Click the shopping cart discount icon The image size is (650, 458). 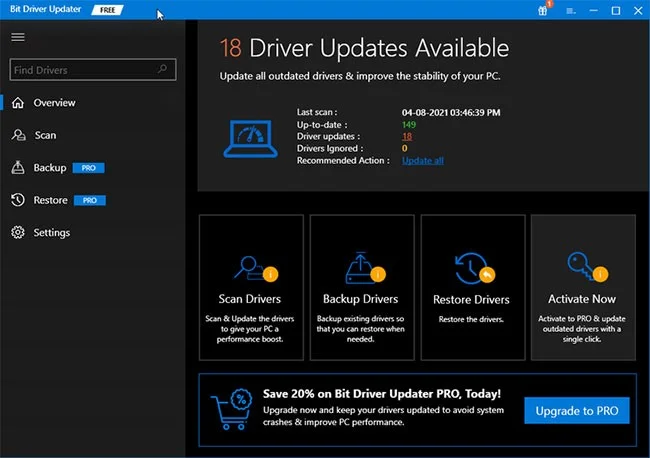click(x=231, y=409)
